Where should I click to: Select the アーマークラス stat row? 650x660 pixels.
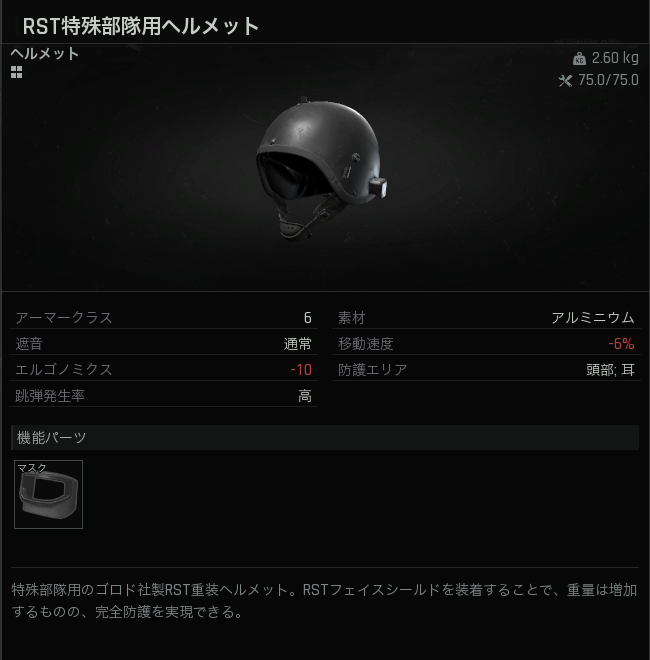[163, 317]
